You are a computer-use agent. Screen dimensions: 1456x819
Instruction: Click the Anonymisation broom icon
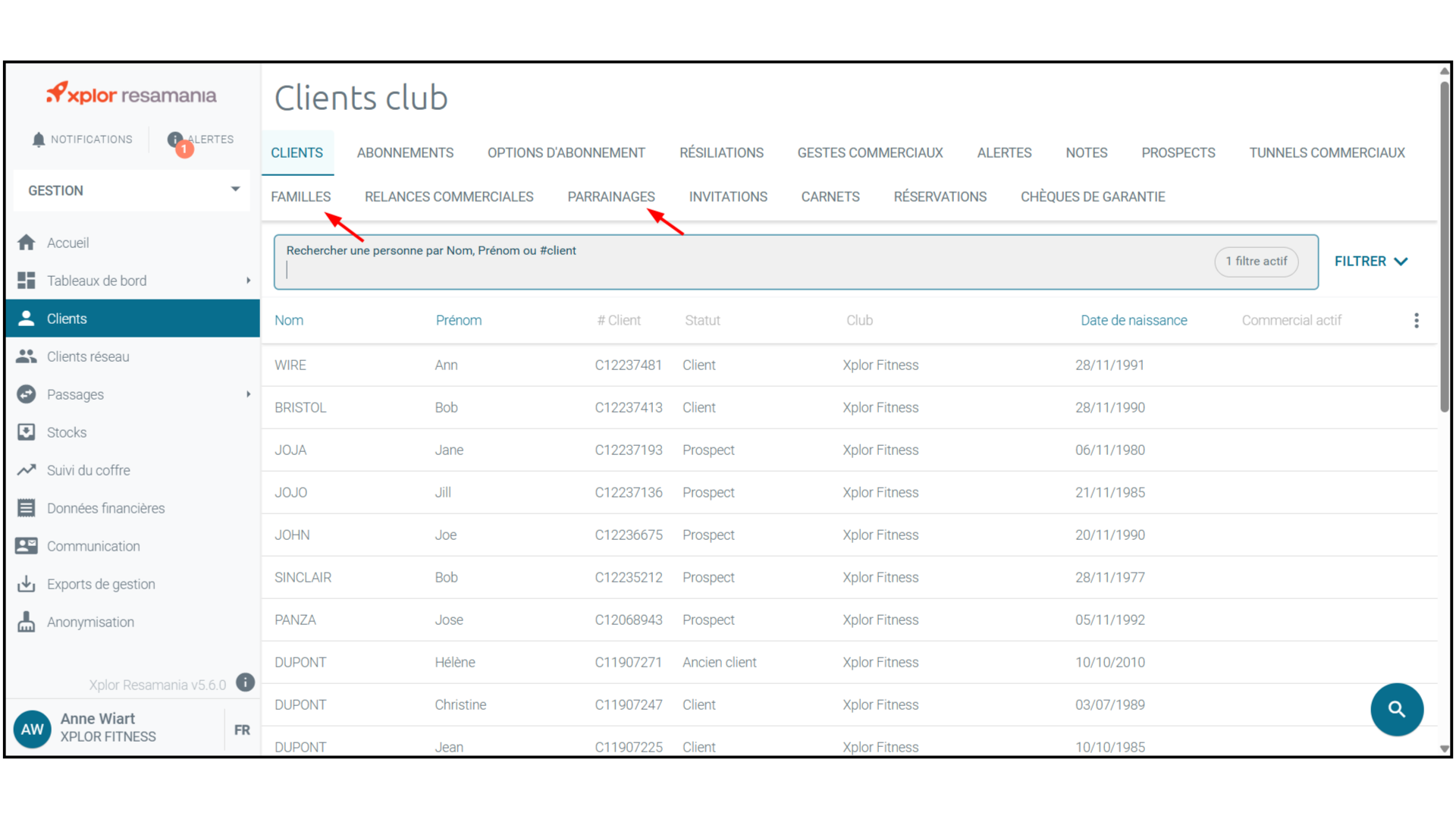(27, 622)
